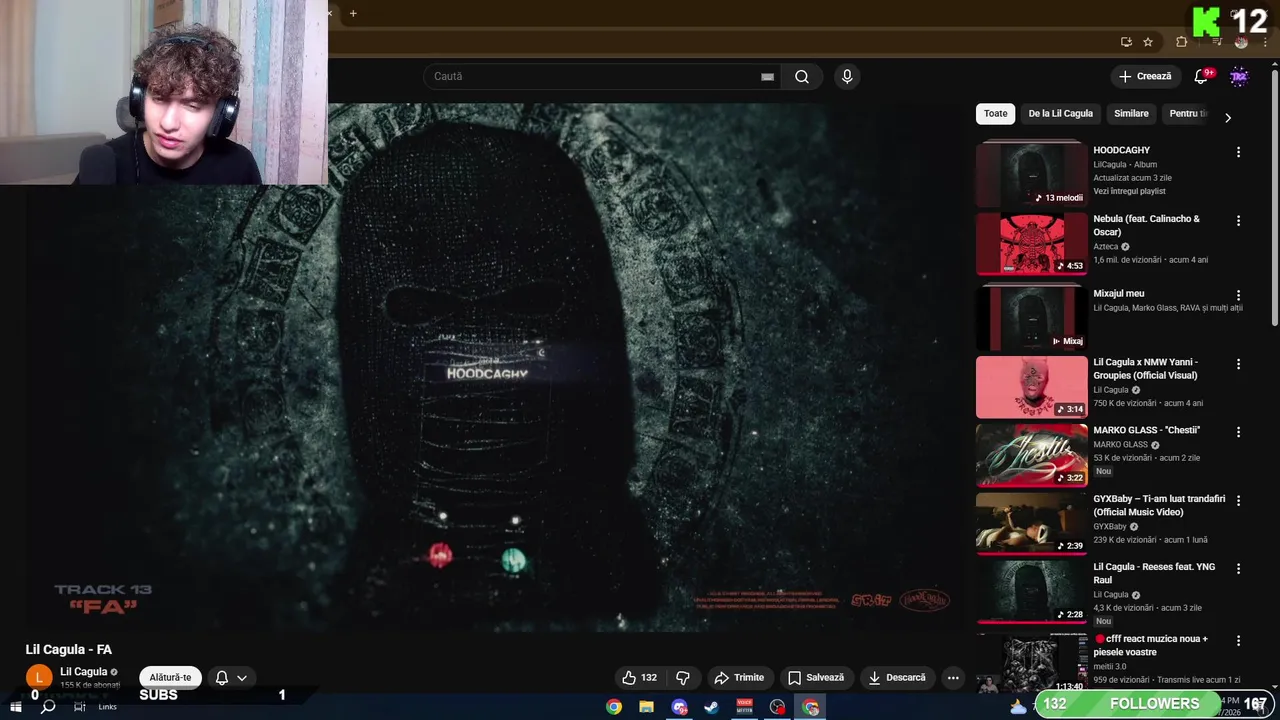The image size is (1280, 720).
Task: Open the MARKO GLASS Chestii thumbnail
Action: [x=1031, y=455]
